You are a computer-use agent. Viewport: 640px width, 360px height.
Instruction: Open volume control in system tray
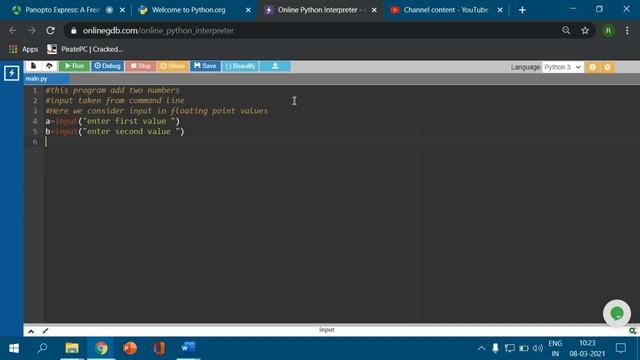[538, 348]
